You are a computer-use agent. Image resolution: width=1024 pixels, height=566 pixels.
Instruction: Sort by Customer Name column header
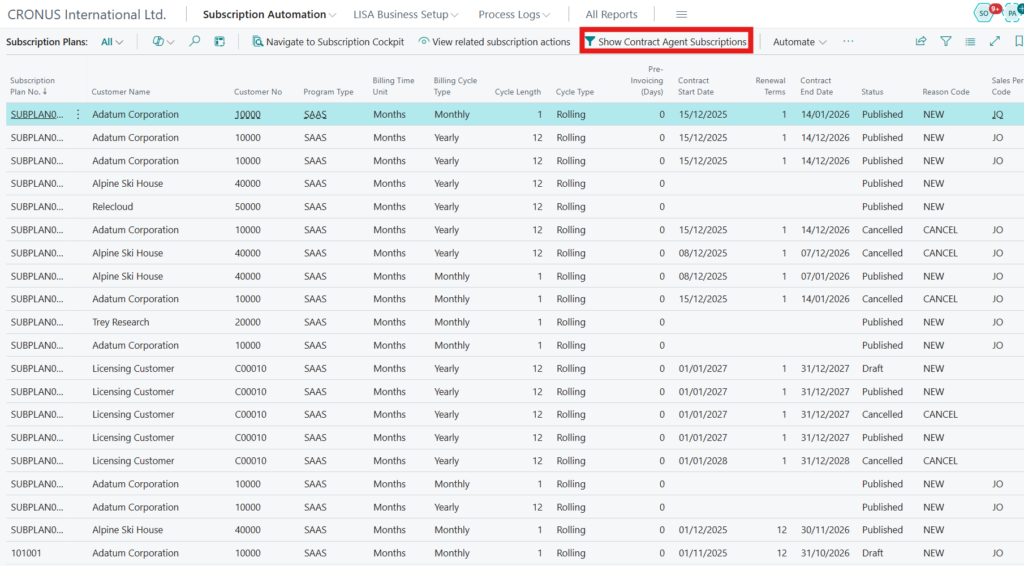coord(121,92)
